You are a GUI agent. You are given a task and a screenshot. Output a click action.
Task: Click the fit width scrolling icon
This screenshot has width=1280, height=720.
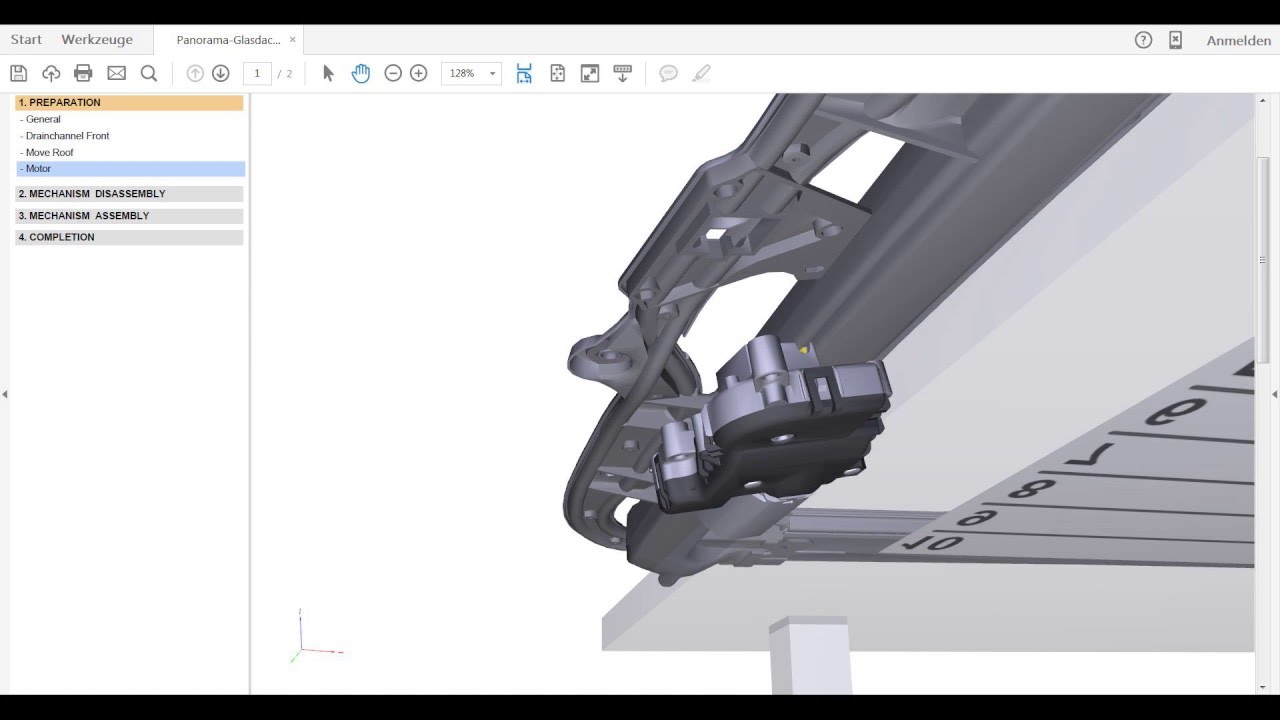click(x=524, y=73)
